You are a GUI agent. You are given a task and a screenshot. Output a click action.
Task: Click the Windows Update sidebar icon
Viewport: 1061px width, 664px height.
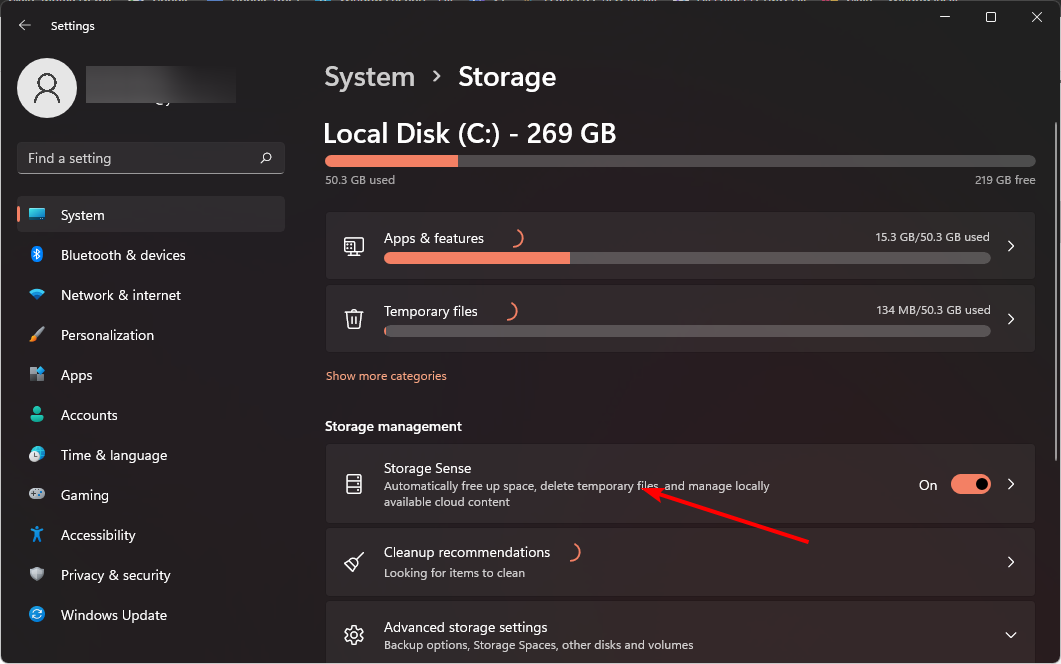37,615
